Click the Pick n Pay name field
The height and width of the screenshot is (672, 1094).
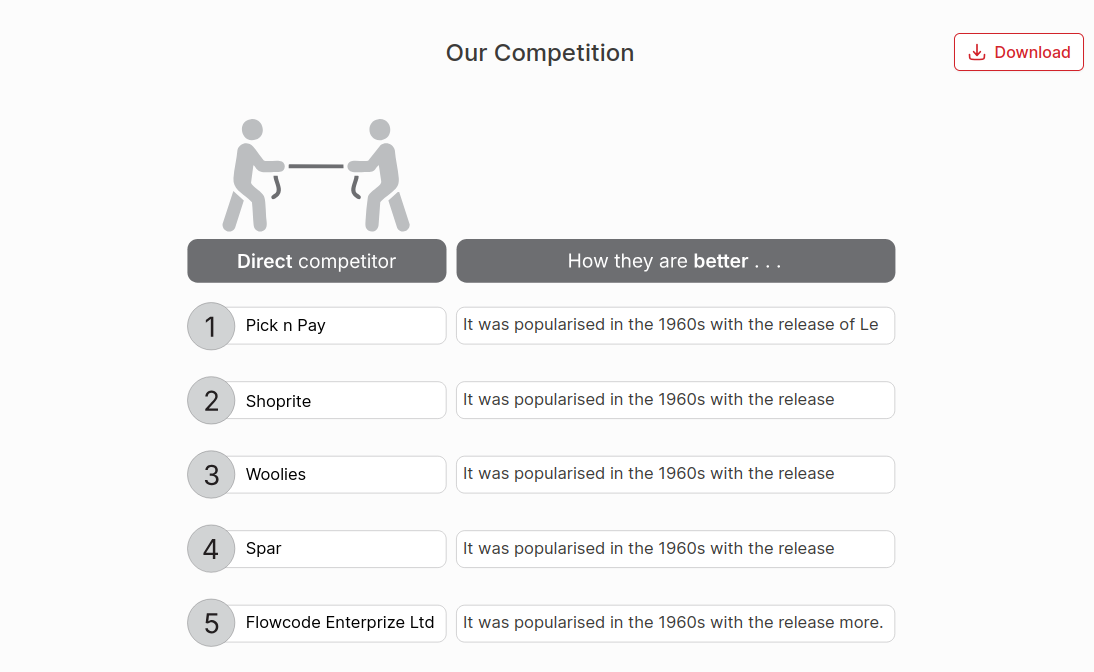click(x=340, y=325)
